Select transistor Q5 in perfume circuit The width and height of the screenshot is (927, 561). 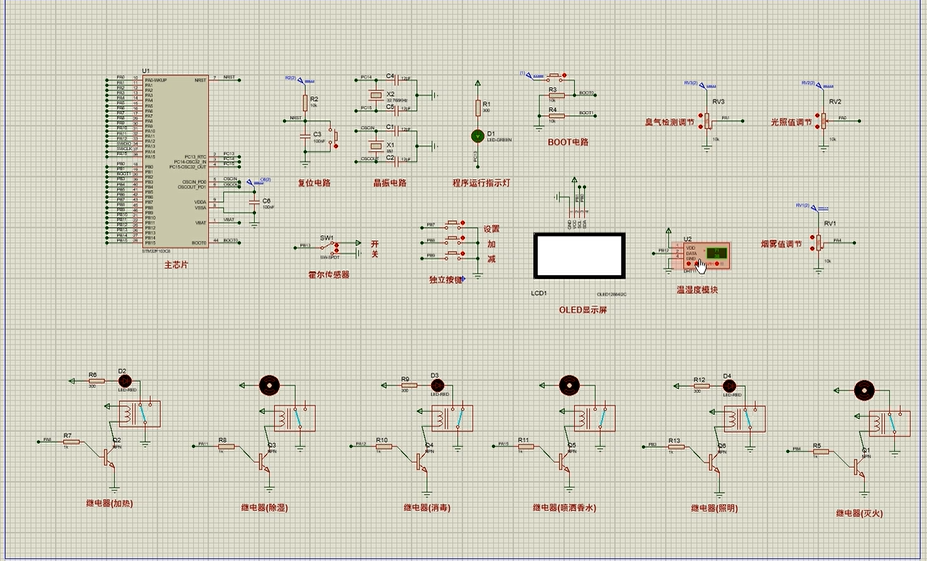click(563, 462)
